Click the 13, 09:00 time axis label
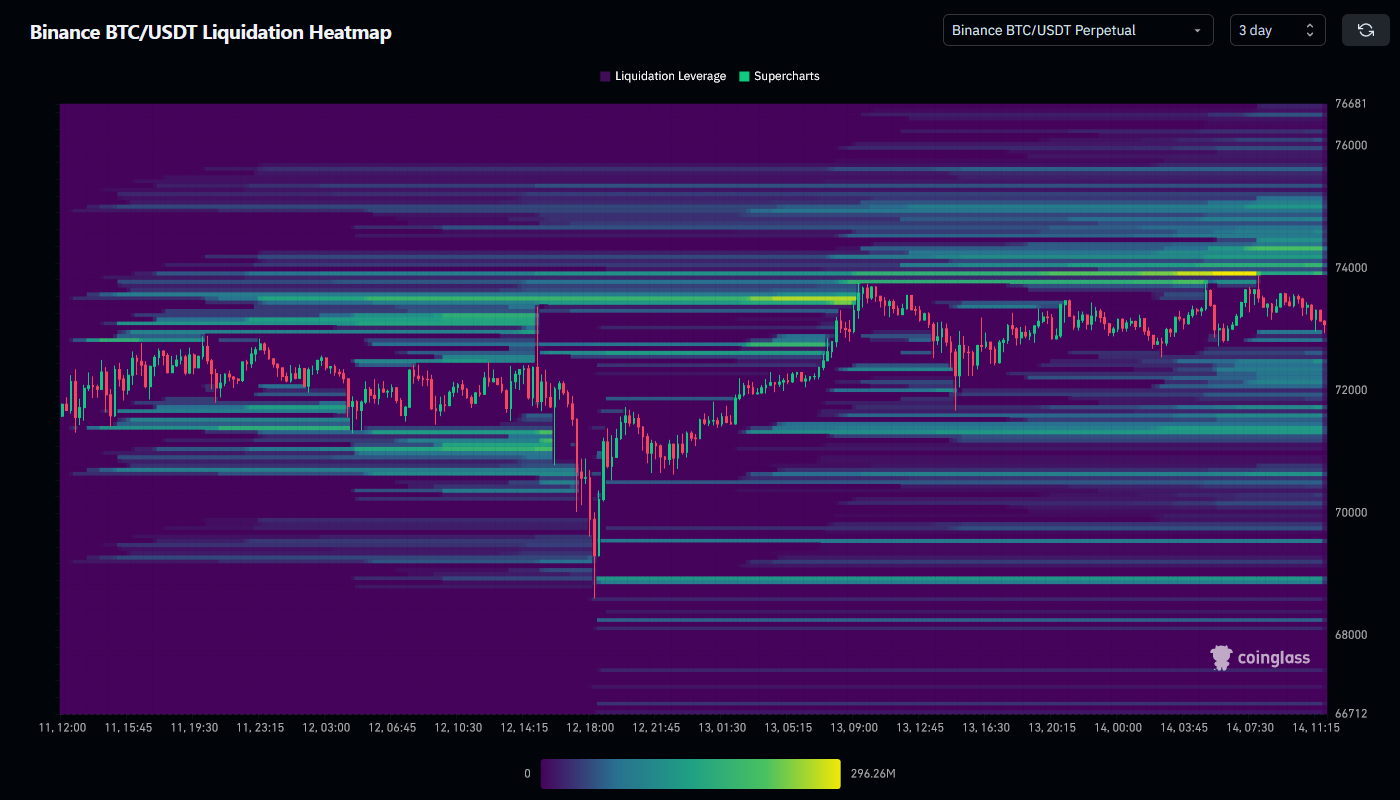This screenshot has height=800, width=1400. [854, 728]
